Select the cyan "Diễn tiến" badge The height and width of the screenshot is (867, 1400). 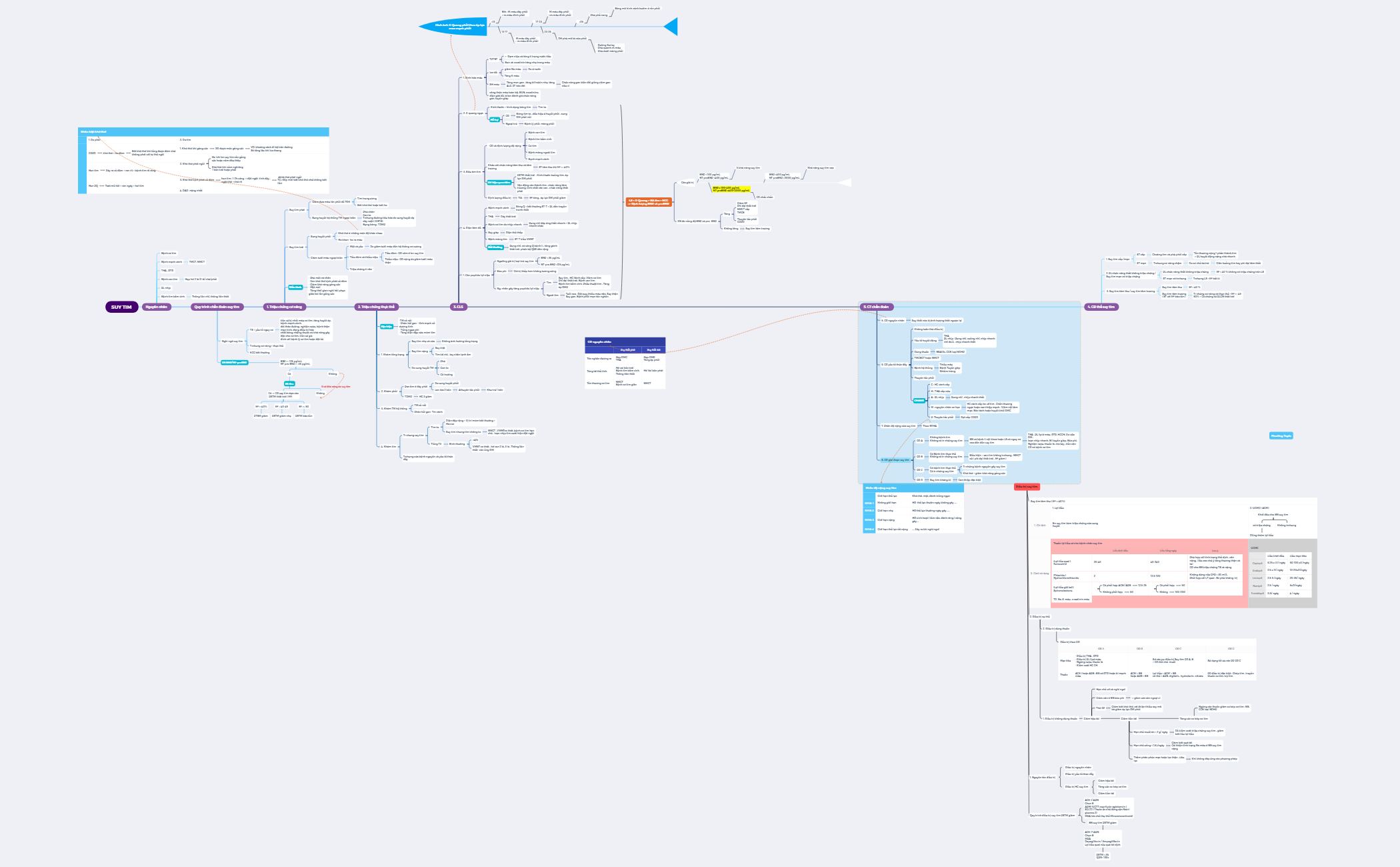pyautogui.click(x=295, y=287)
